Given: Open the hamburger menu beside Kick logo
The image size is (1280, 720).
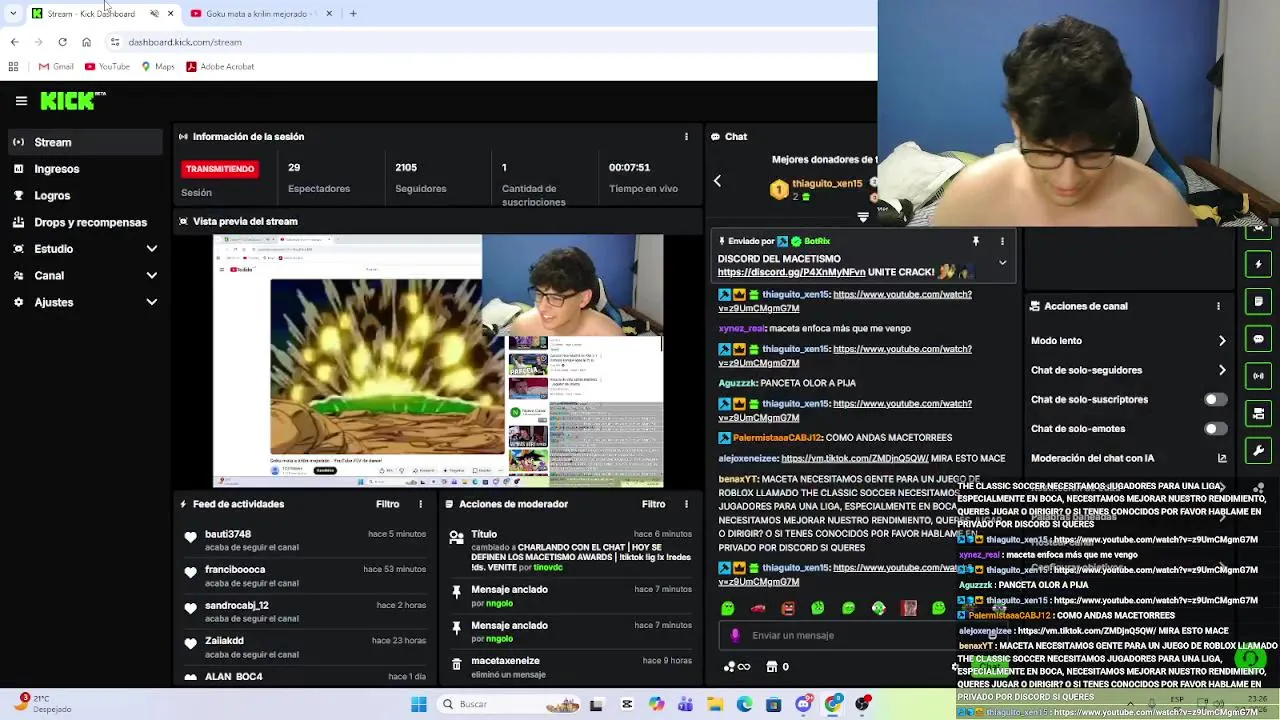Looking at the screenshot, I should [x=21, y=100].
